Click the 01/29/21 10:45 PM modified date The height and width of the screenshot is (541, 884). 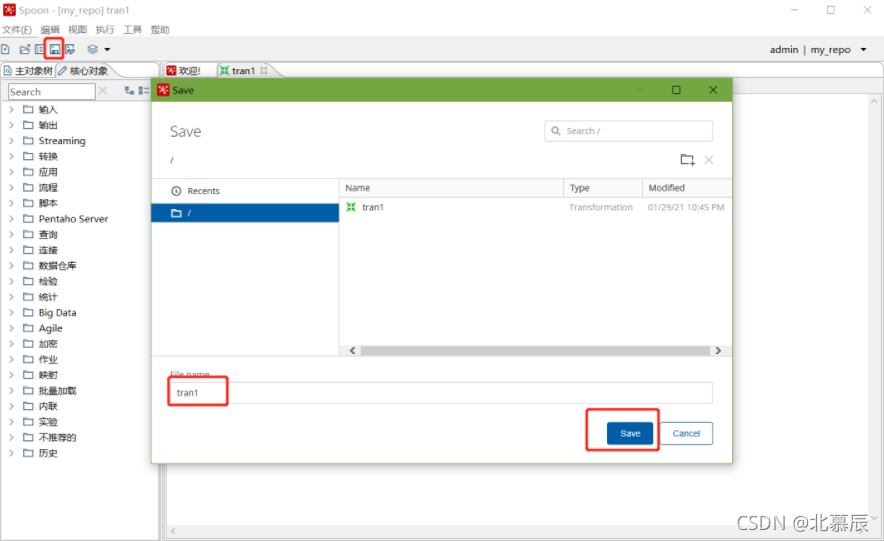pyautogui.click(x=686, y=207)
